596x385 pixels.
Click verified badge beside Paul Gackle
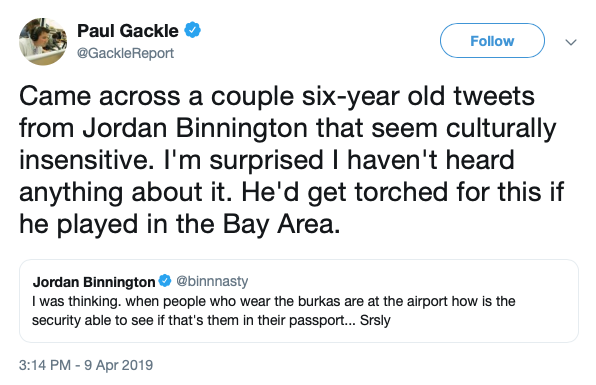click(193, 30)
